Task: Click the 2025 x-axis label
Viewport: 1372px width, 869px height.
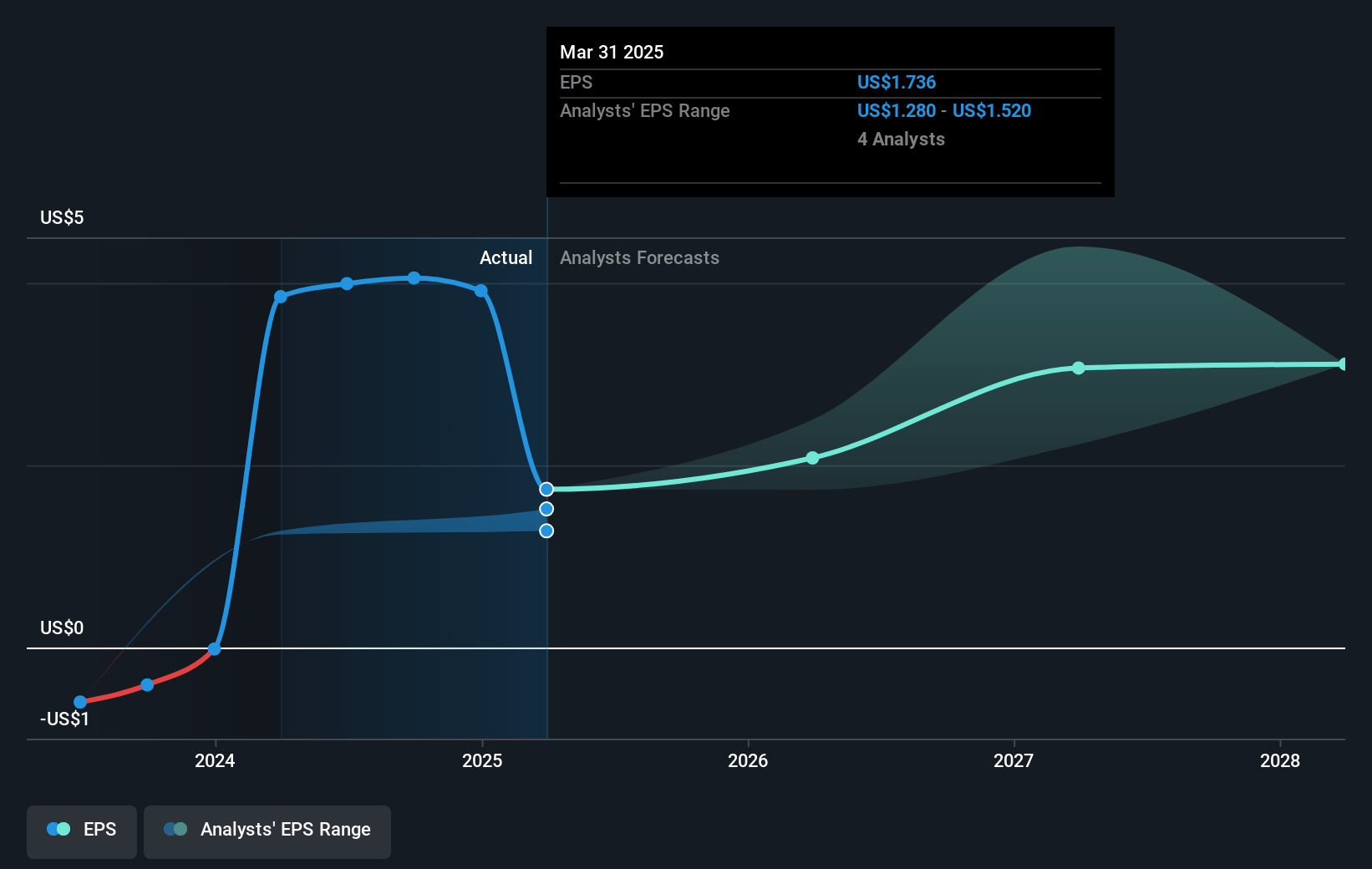Action: click(482, 760)
